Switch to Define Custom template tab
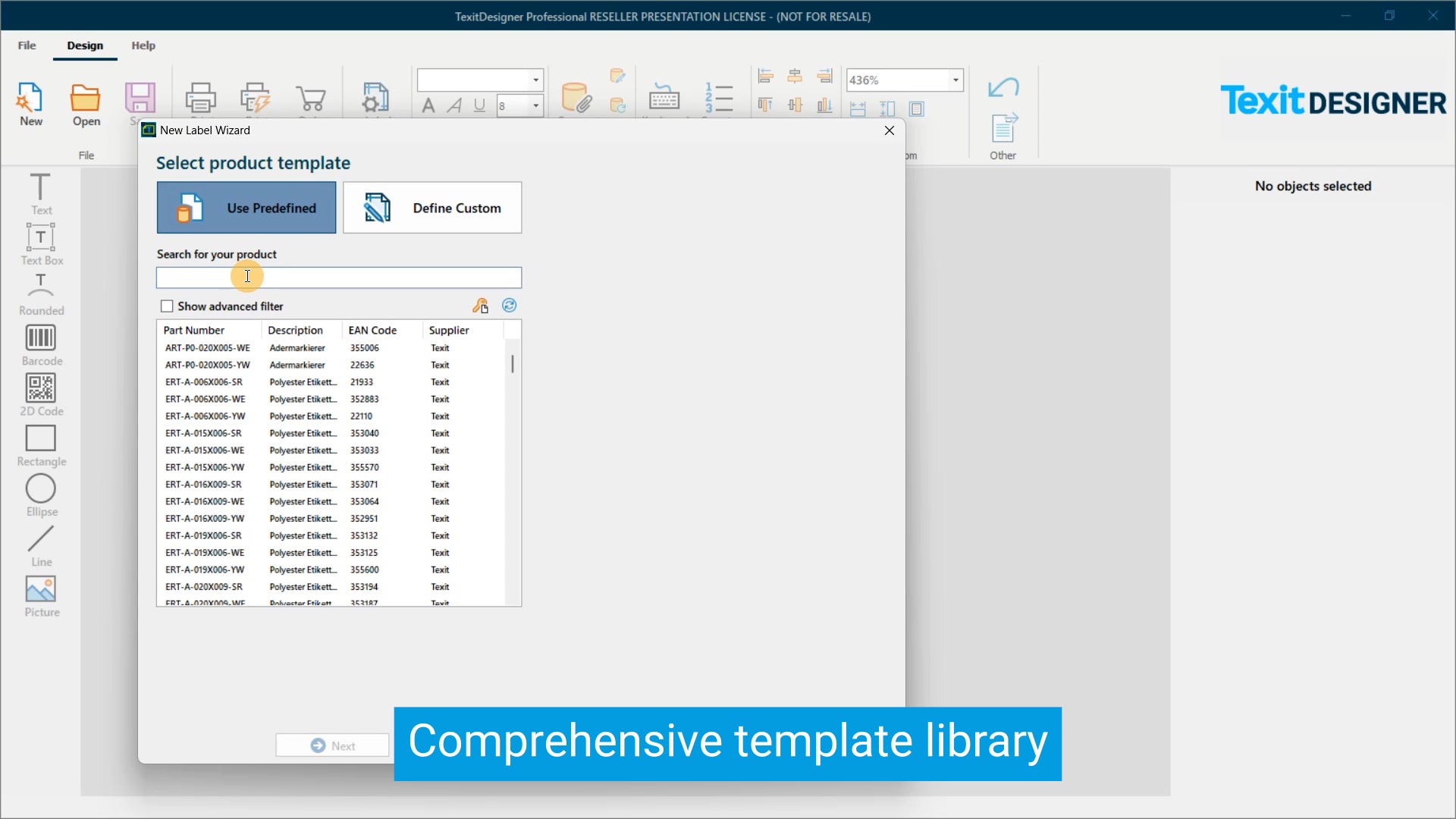Viewport: 1456px width, 819px height. 432,207
